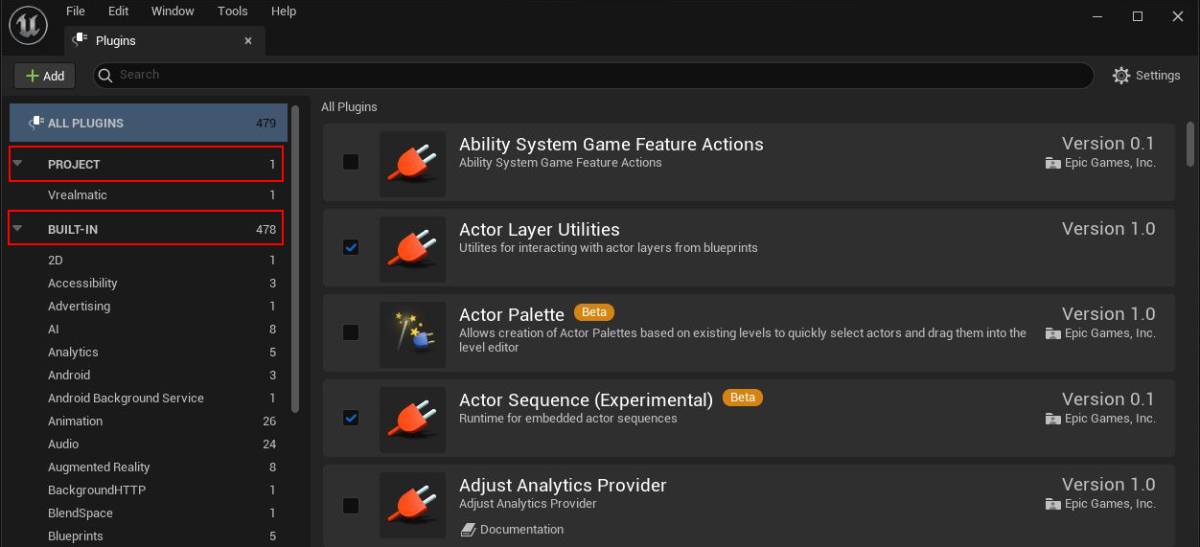Screen dimensions: 1200x547
Task: Select the Plugins tab
Action: click(163, 41)
